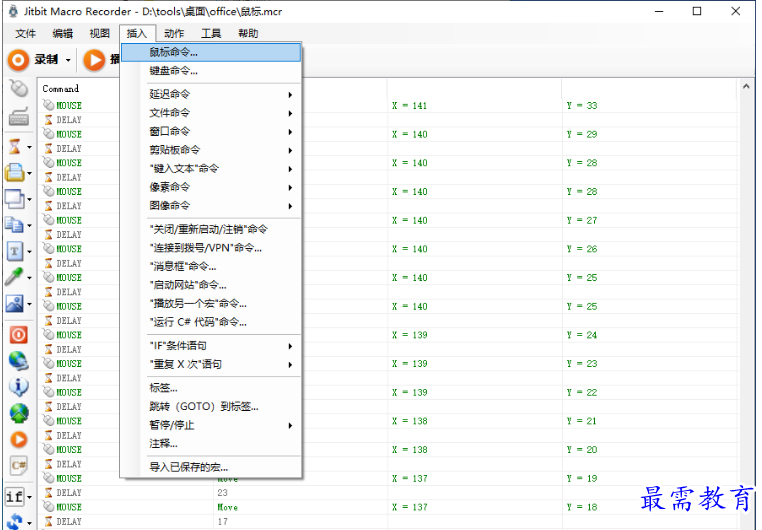Choose 注释... menu entry
Image resolution: width=762 pixels, height=530 pixels.
211,444
